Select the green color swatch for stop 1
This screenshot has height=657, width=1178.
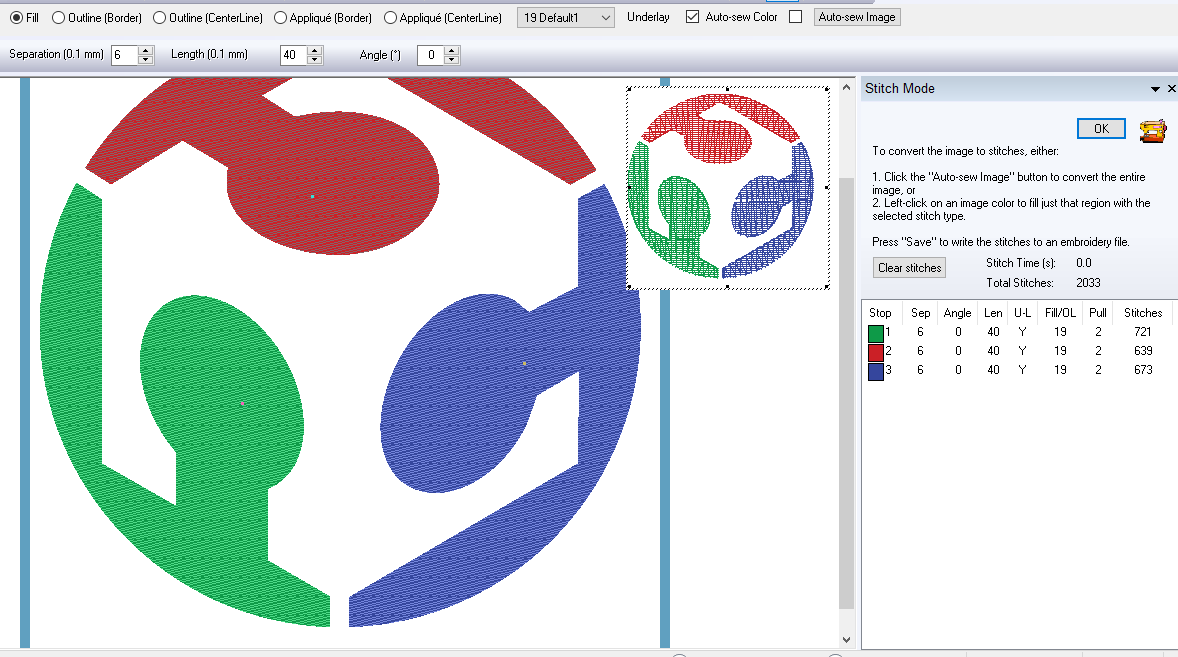[x=875, y=333]
